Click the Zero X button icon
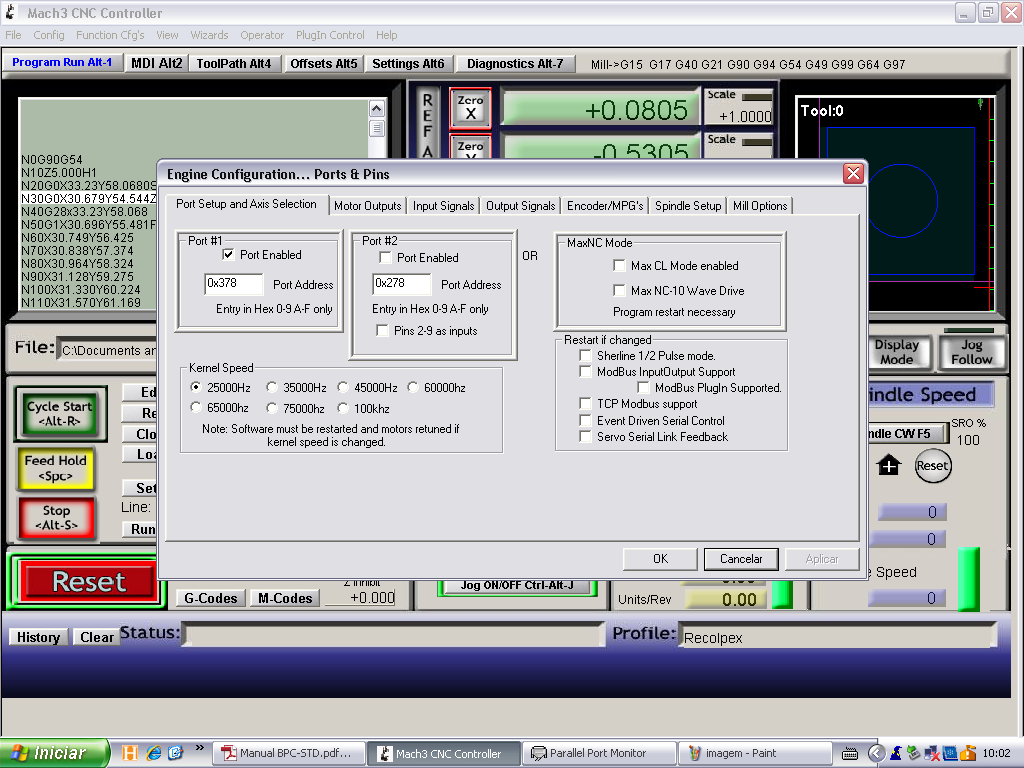The width and height of the screenshot is (1024, 768). [470, 108]
